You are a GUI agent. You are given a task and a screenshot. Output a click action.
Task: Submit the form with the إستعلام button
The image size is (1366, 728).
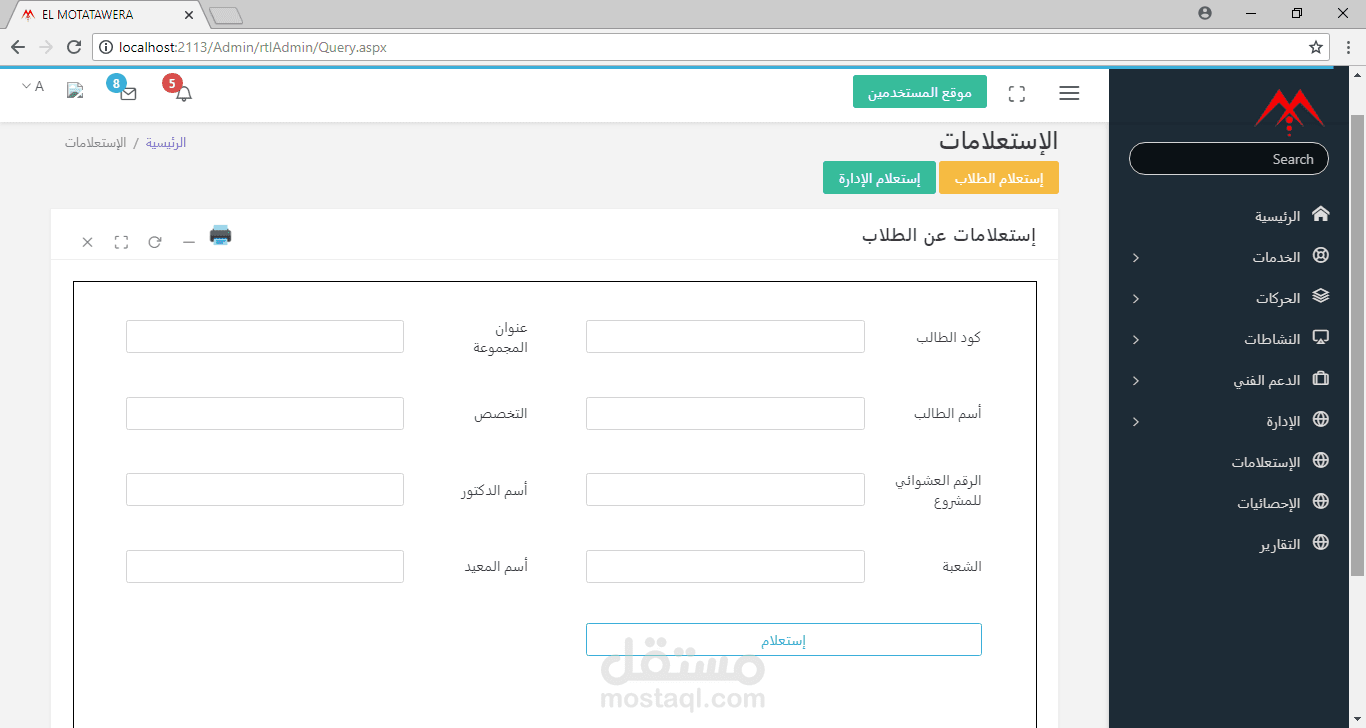784,640
